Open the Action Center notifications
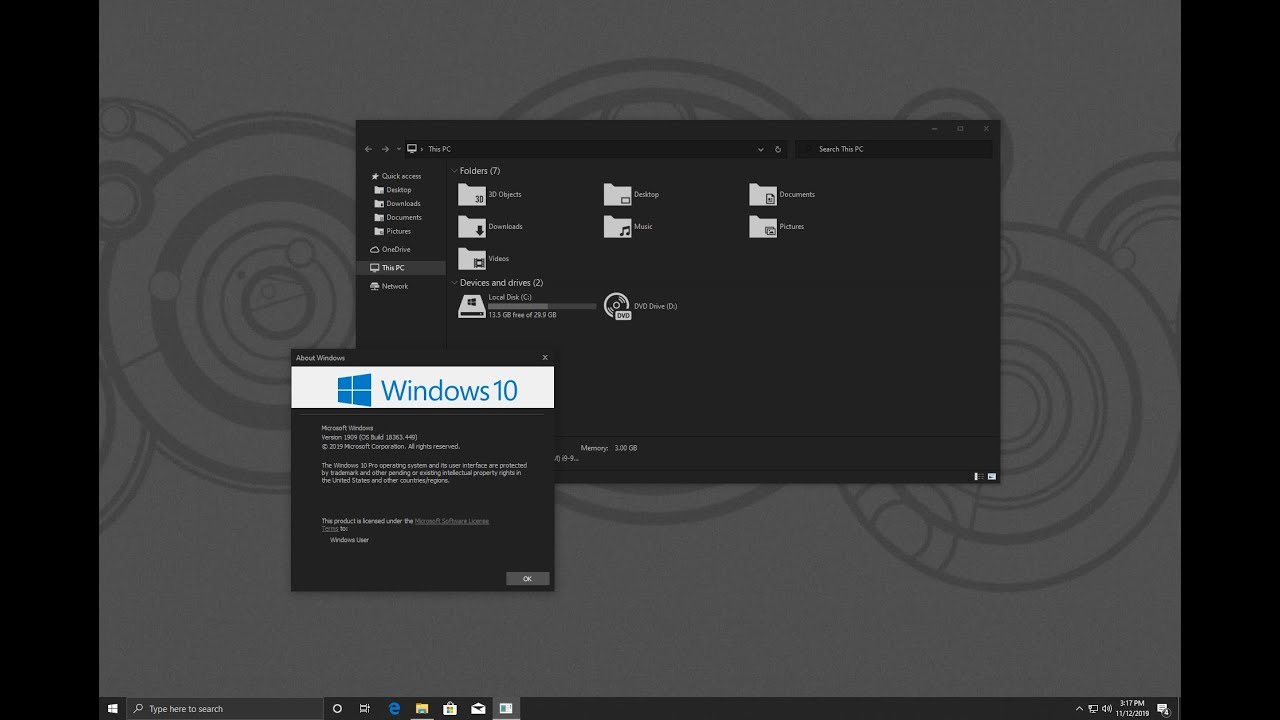Image resolution: width=1280 pixels, height=720 pixels. tap(1164, 708)
